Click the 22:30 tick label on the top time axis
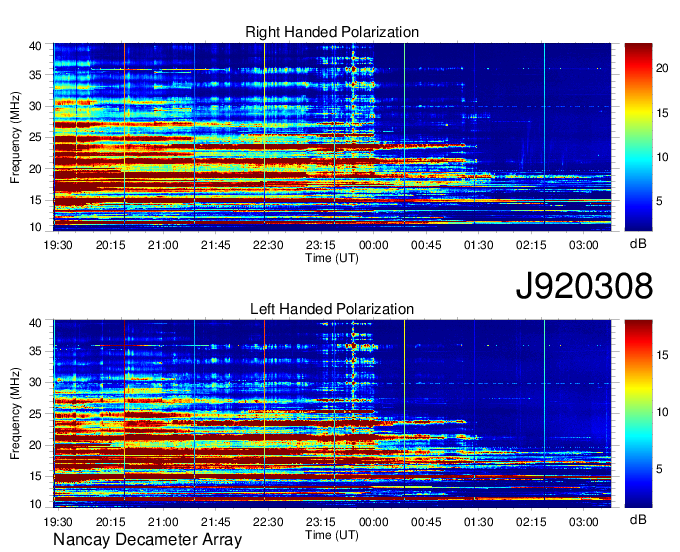This screenshot has width=680, height=552. click(x=268, y=245)
